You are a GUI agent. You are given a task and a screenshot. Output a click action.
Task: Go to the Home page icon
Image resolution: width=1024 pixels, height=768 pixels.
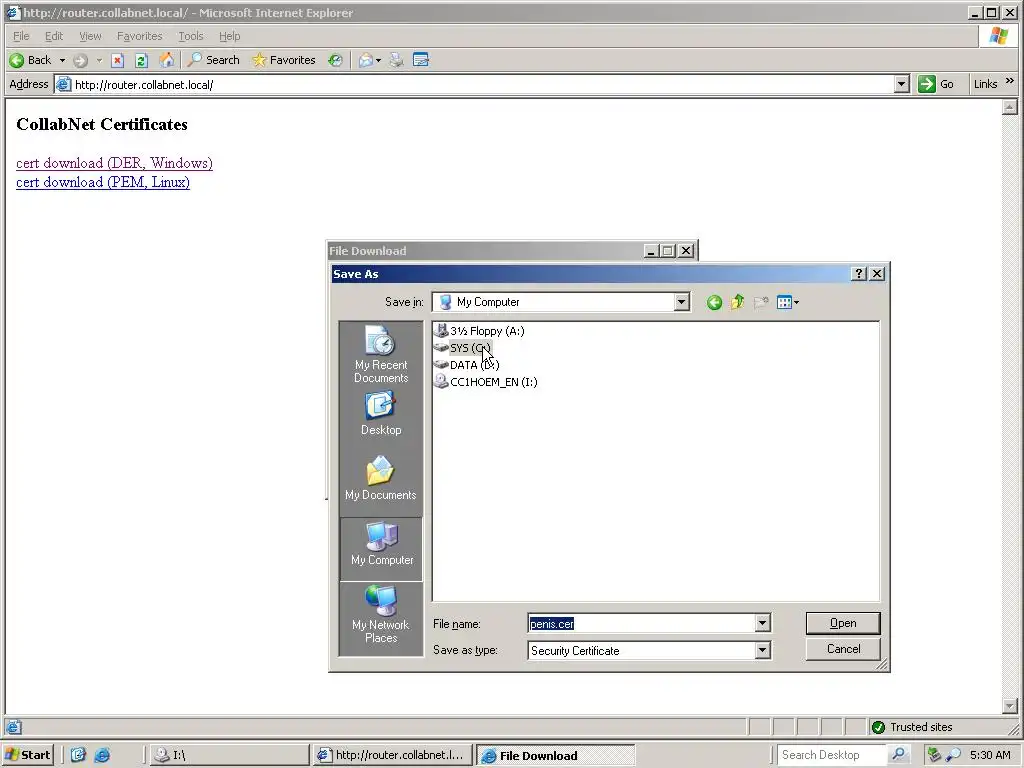point(167,60)
